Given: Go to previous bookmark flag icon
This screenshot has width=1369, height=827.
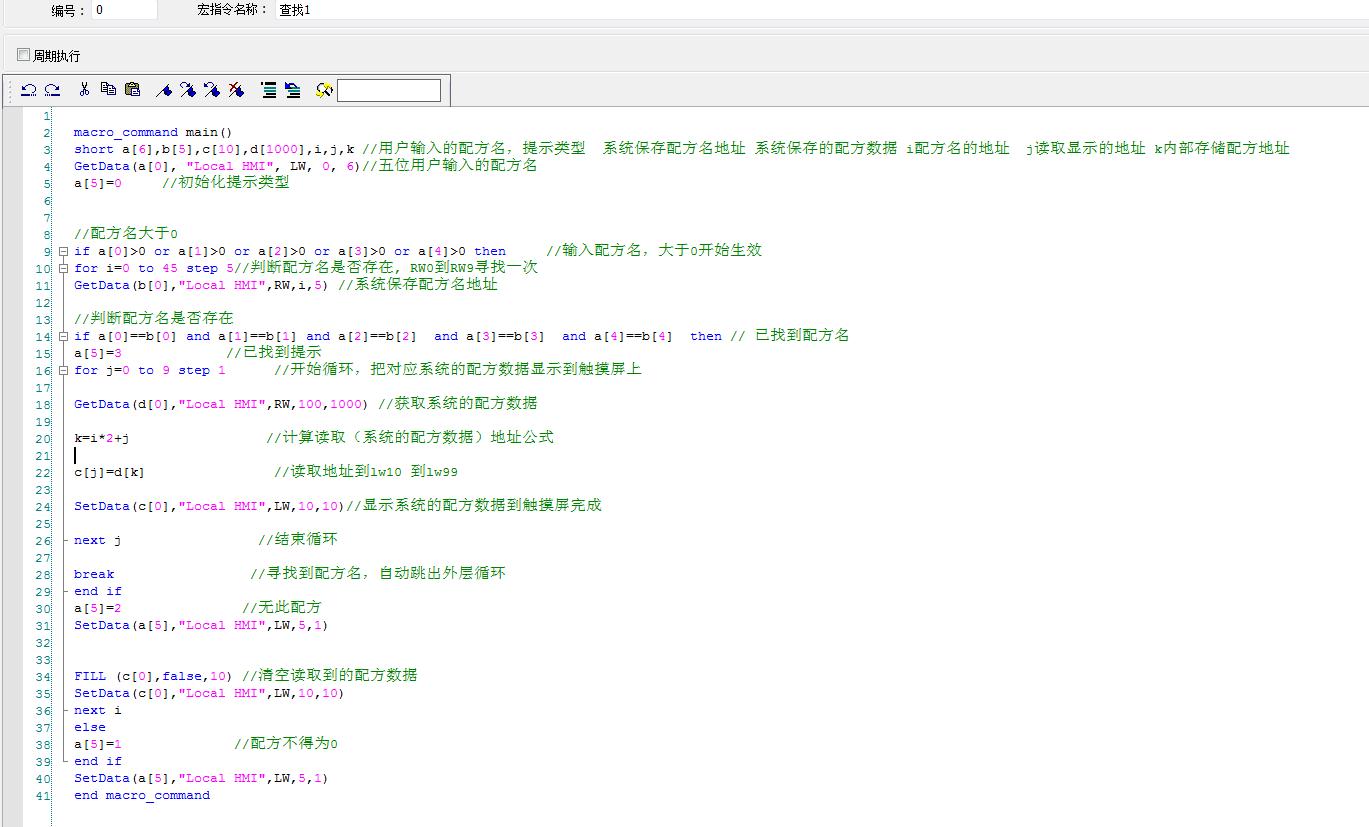Looking at the screenshot, I should (x=211, y=90).
